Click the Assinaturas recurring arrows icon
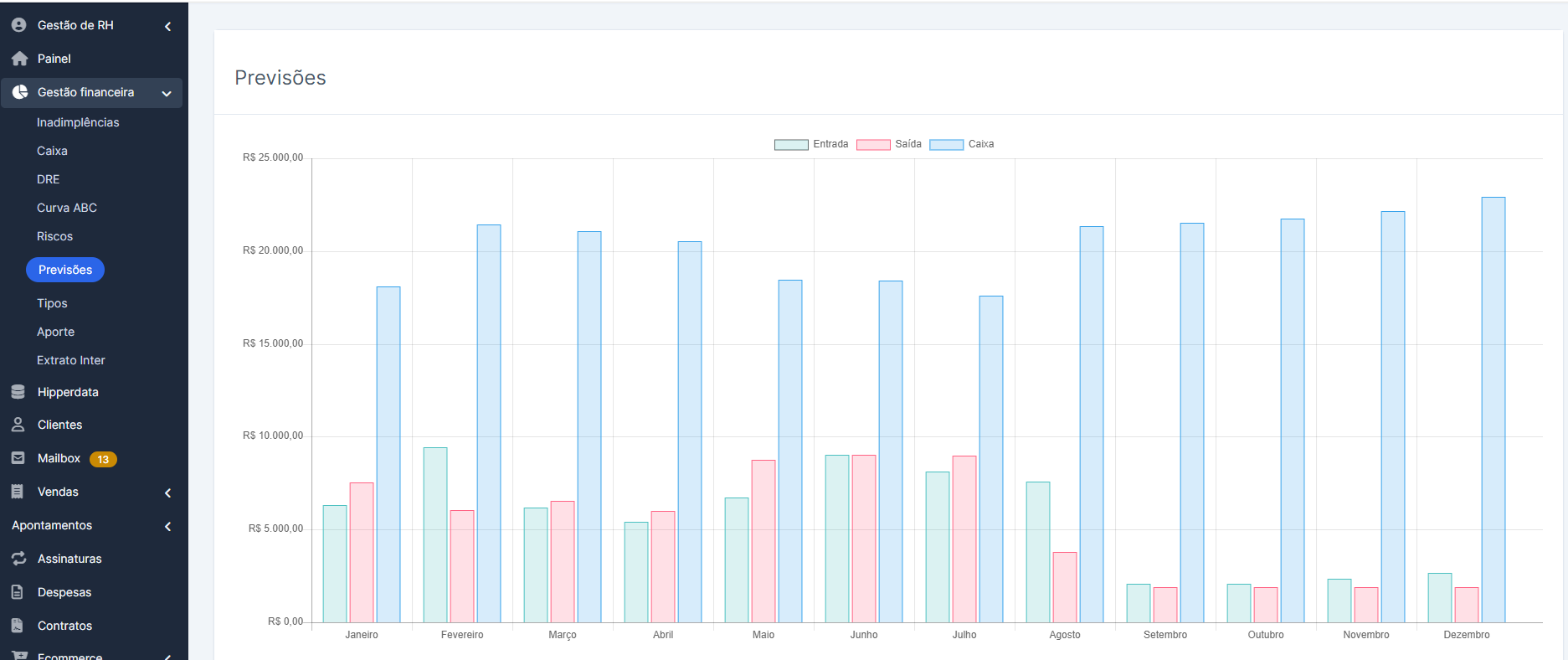Screen dimensions: 1568x660 pyautogui.click(x=18, y=559)
